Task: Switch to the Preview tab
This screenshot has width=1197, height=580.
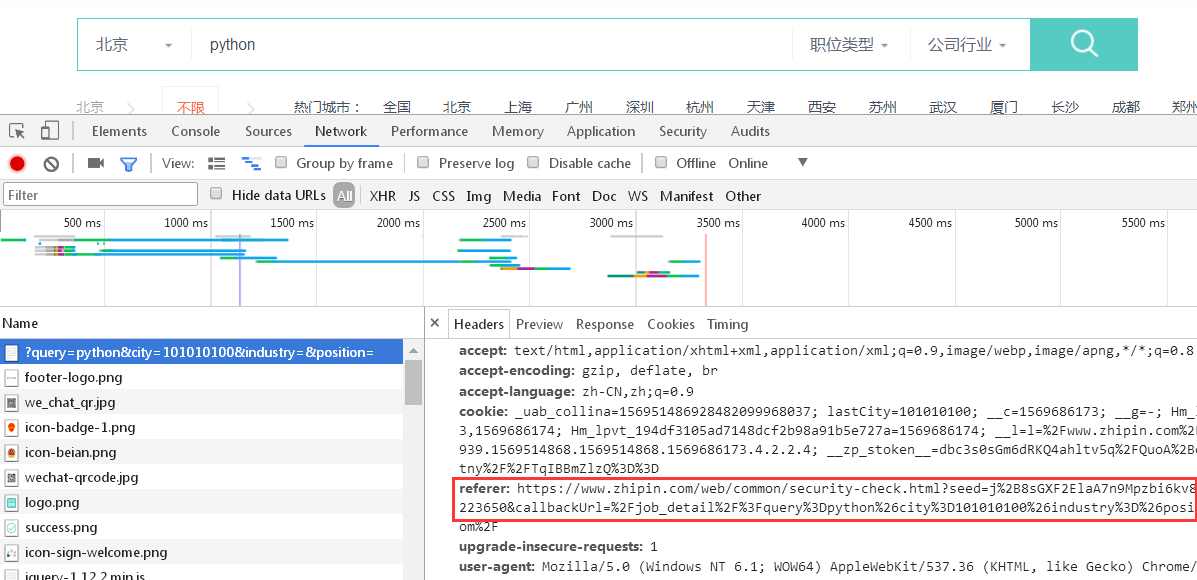Action: (539, 324)
